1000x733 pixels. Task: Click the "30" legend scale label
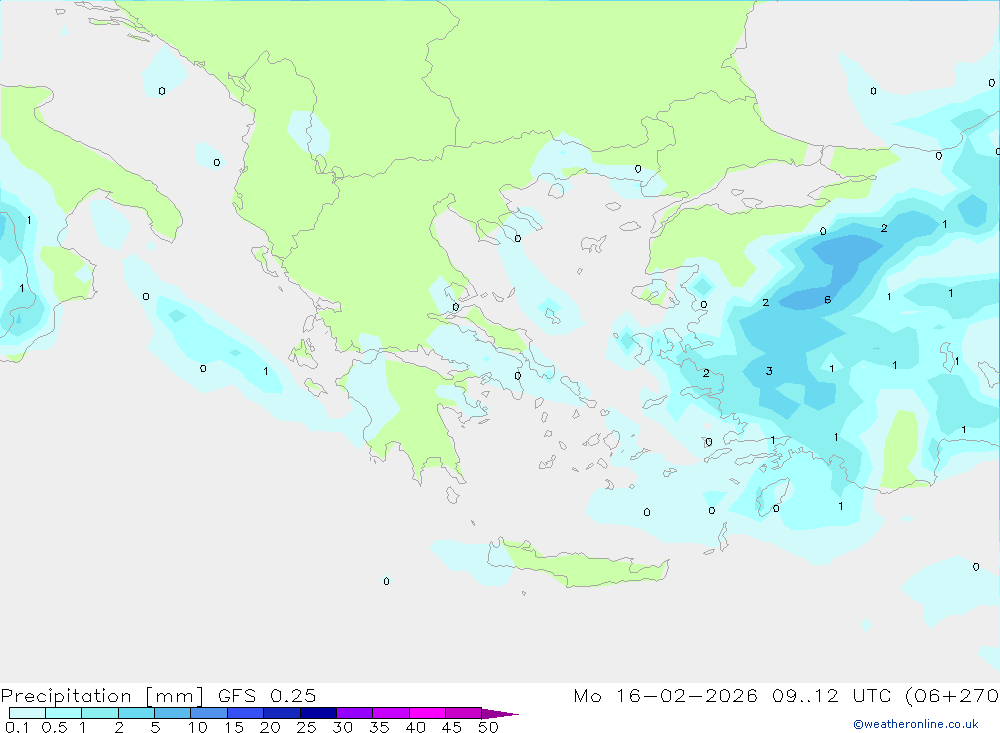point(343,727)
